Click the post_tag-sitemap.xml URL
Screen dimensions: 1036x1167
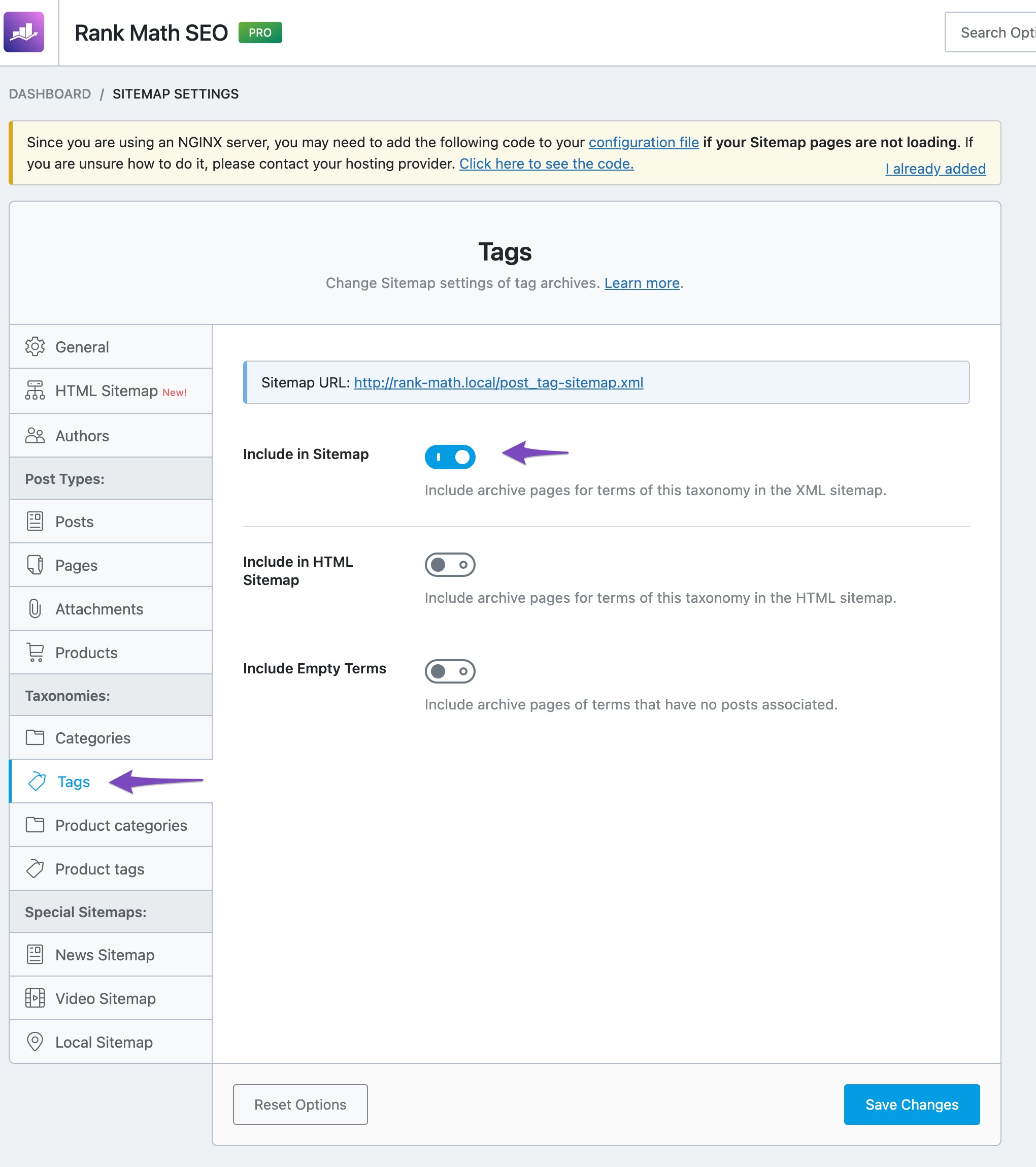tap(498, 382)
